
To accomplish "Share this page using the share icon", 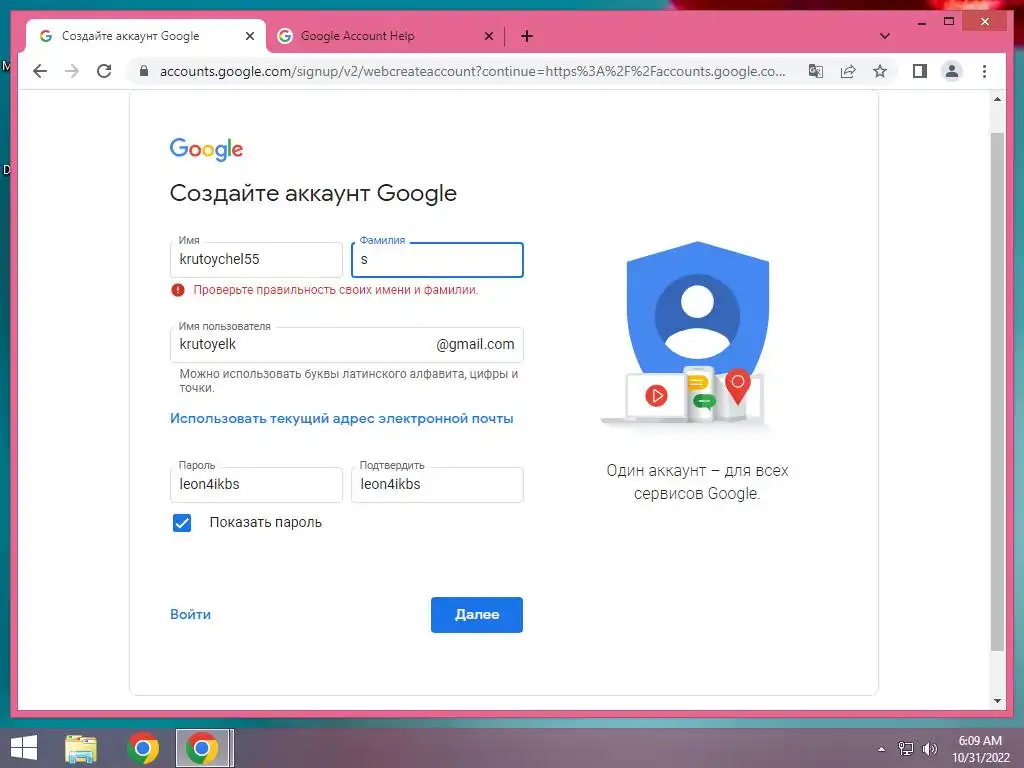I will (x=848, y=71).
